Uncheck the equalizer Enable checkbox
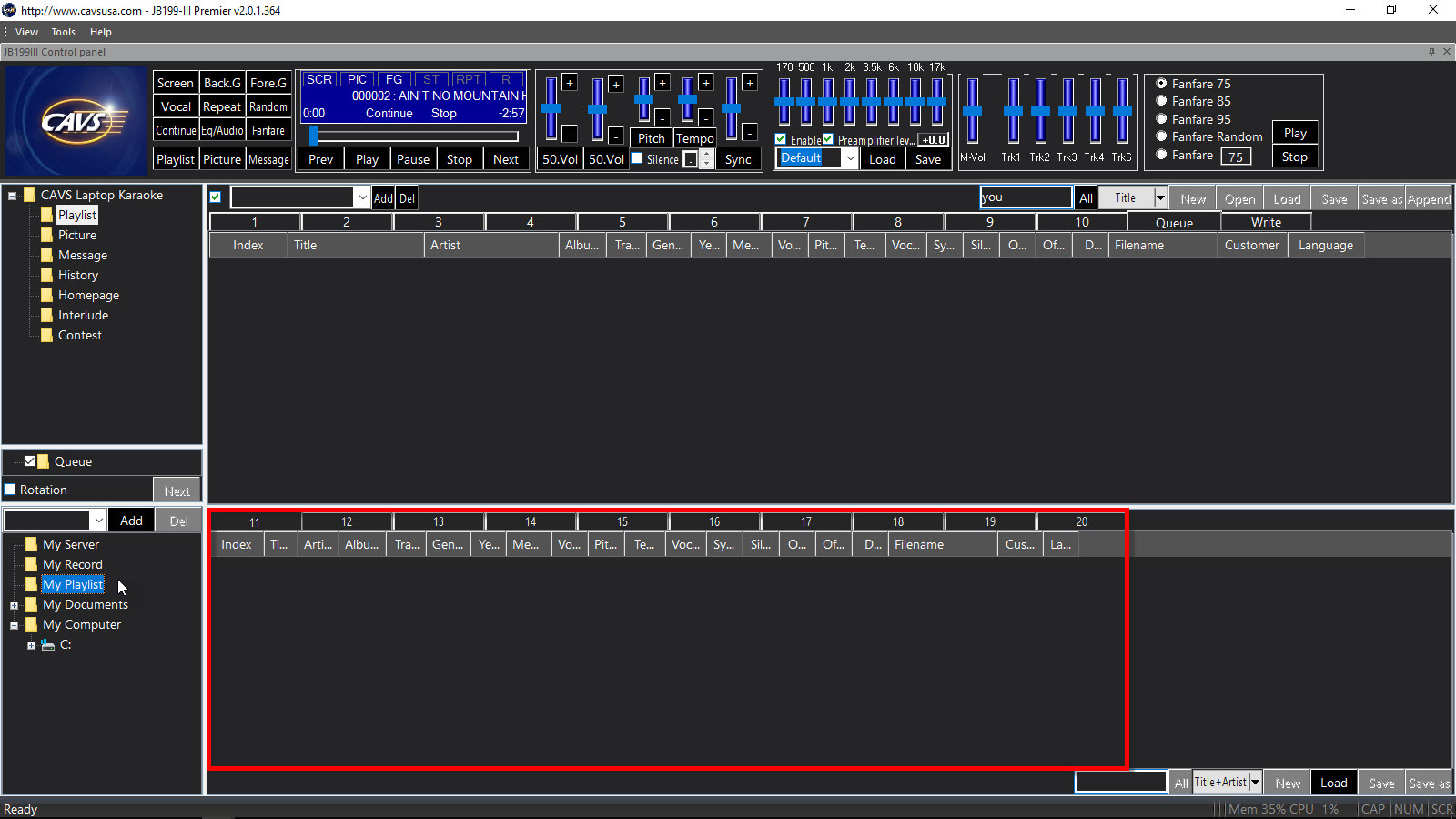1456x819 pixels. point(781,139)
